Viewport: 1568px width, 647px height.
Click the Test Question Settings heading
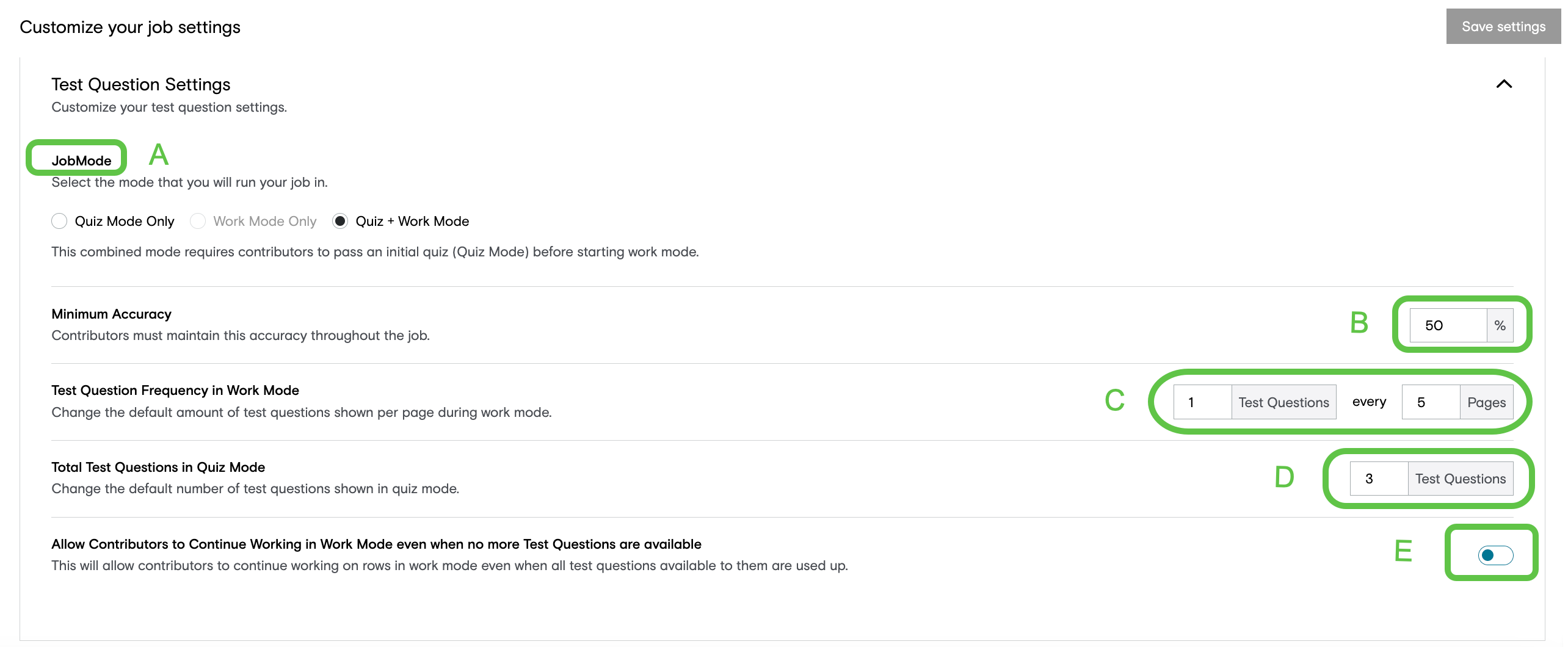point(140,84)
